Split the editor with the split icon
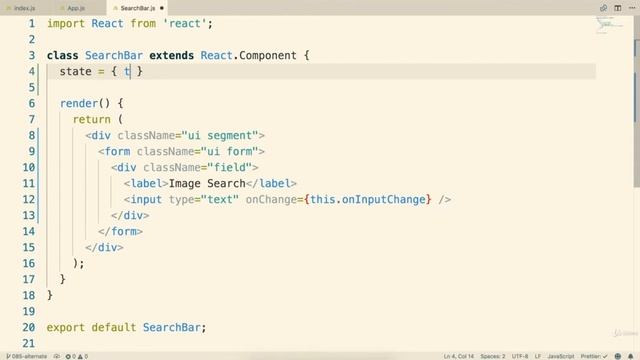This screenshot has height=360, width=640. (618, 8)
